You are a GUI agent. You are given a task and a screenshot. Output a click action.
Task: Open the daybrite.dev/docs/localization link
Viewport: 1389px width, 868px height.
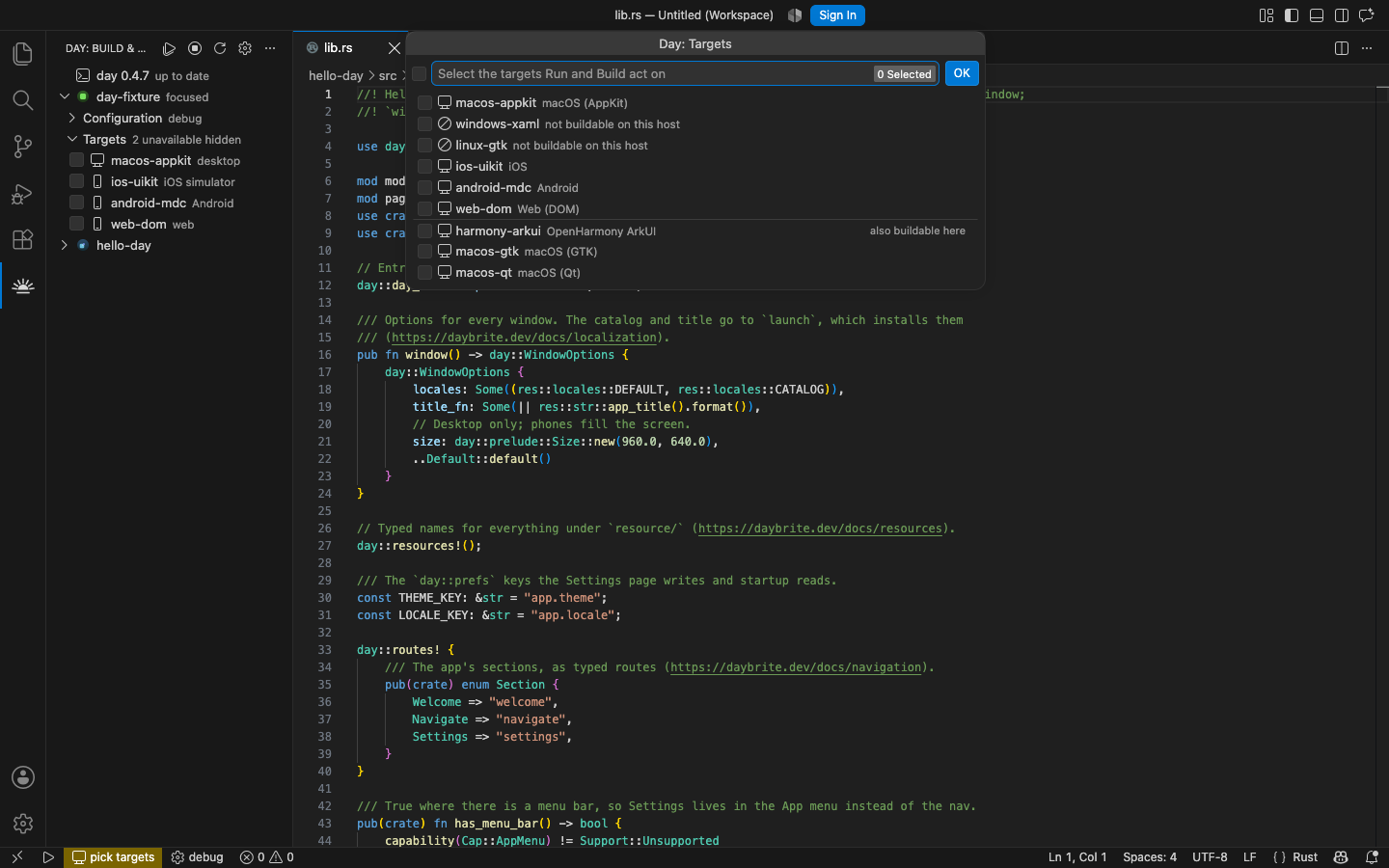[524, 338]
